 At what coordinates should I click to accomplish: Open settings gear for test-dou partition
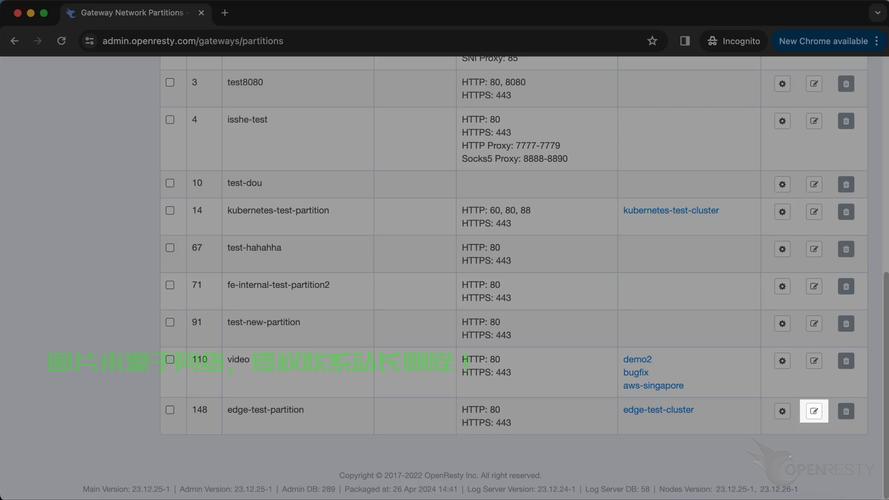(782, 185)
